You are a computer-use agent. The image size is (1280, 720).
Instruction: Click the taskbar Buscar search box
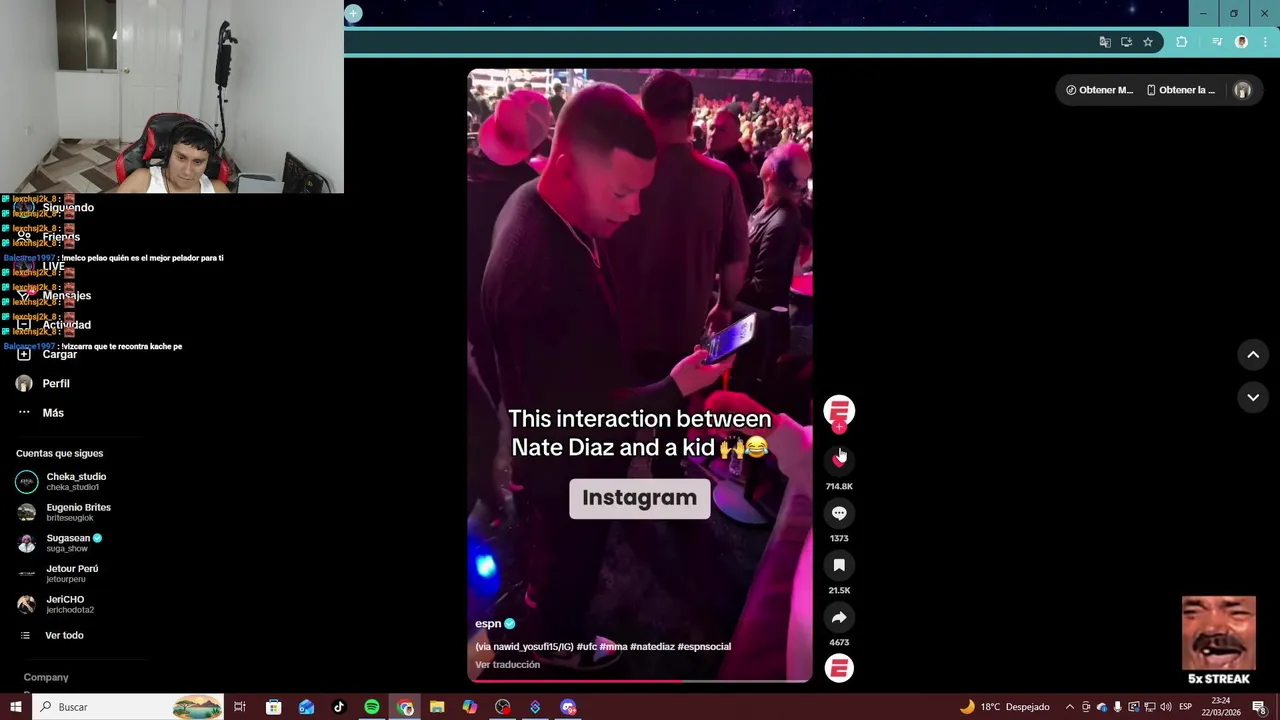click(x=129, y=707)
